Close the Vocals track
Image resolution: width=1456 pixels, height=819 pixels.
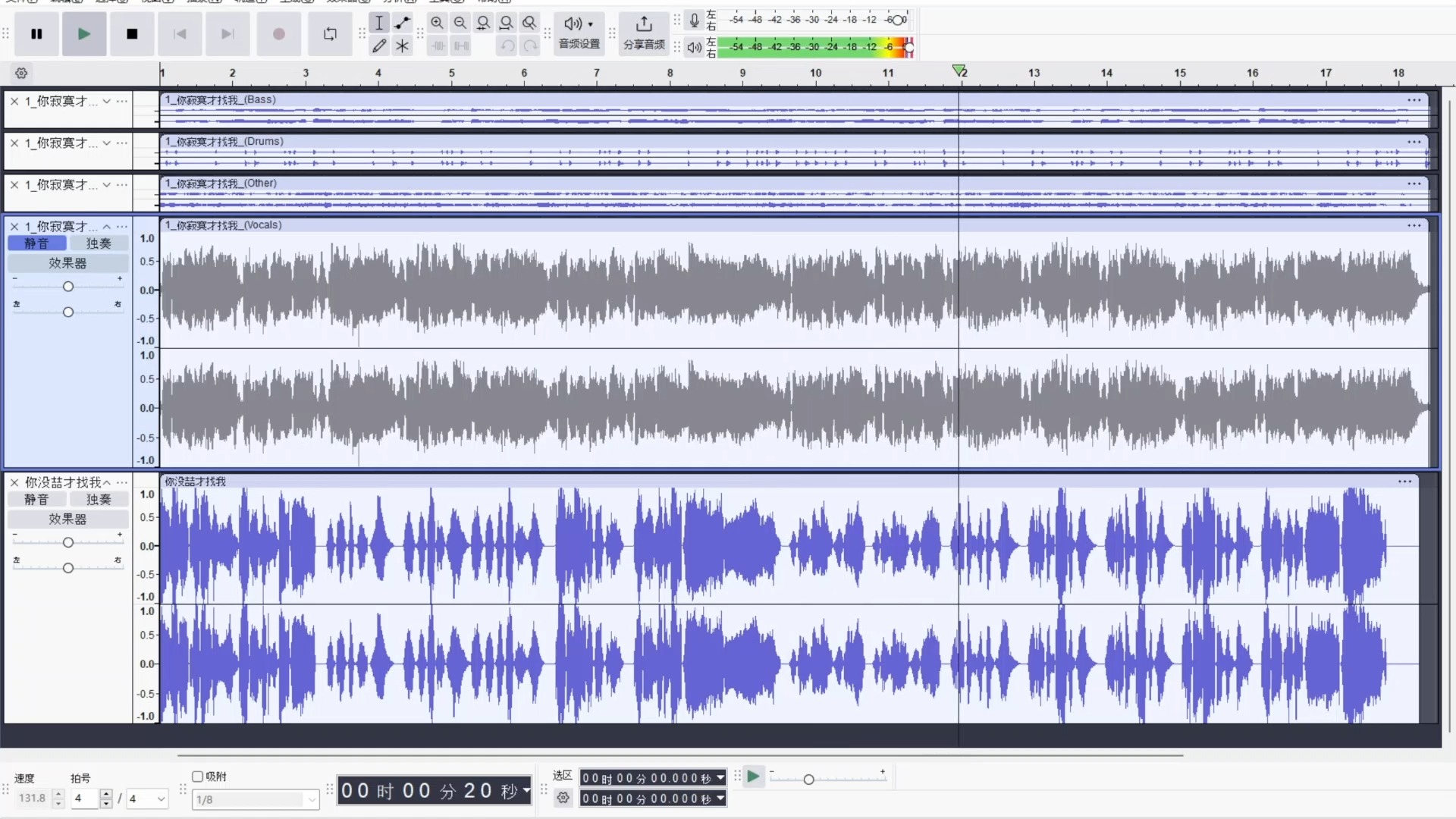[x=14, y=227]
